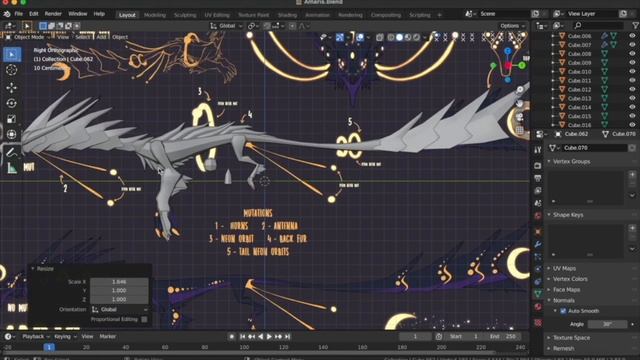Open Orientation Global dropdown in Resize panel

pyautogui.click(x=119, y=309)
